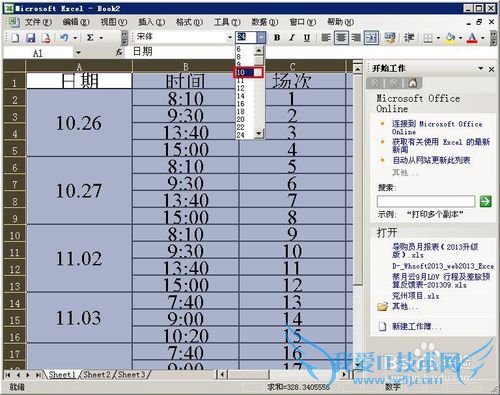
Task: Click the New blank workbook icon
Action: point(15,37)
